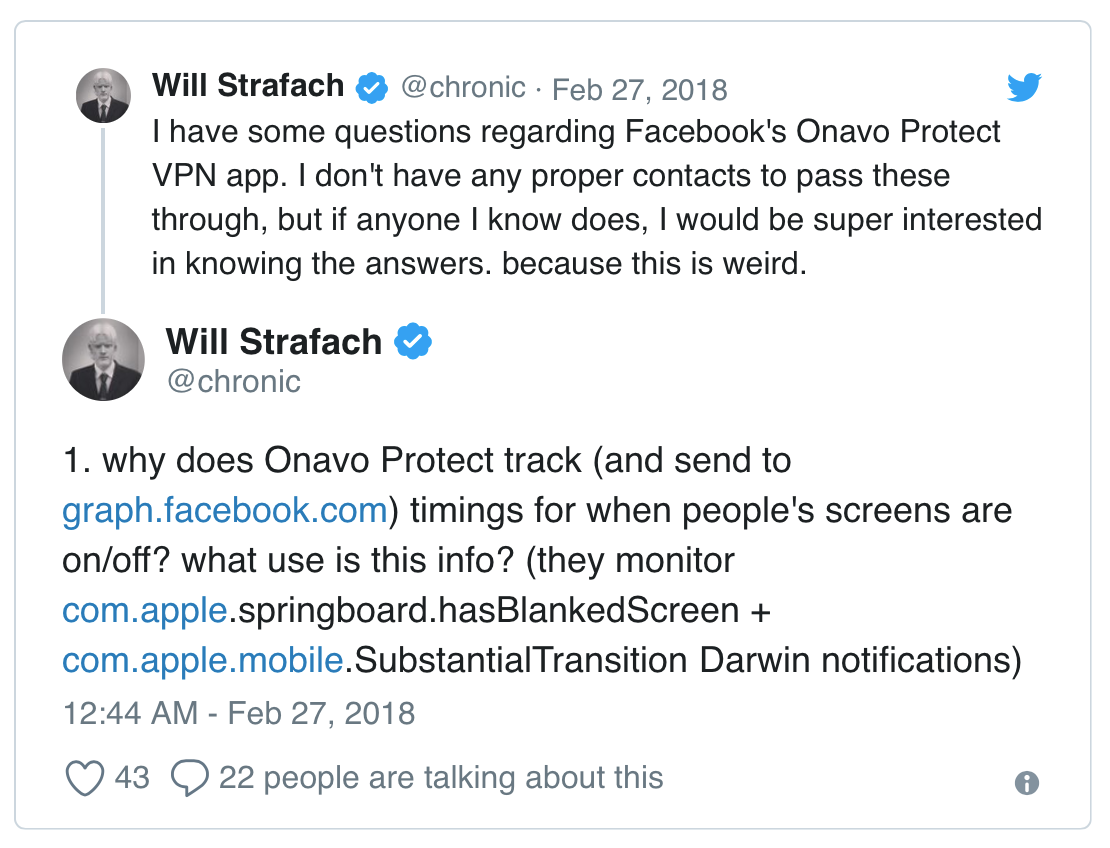Click the small profile avatar in quoted tweet
This screenshot has height=848, width=1110.
tap(104, 96)
